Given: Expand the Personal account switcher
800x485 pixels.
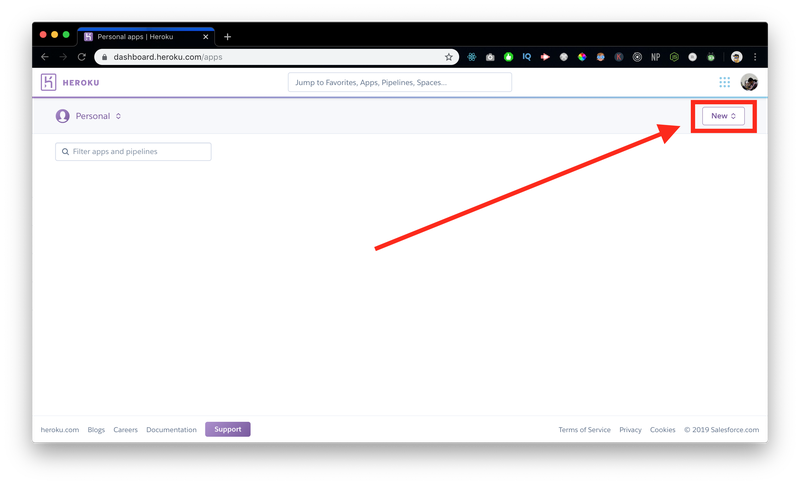Looking at the screenshot, I should point(98,116).
